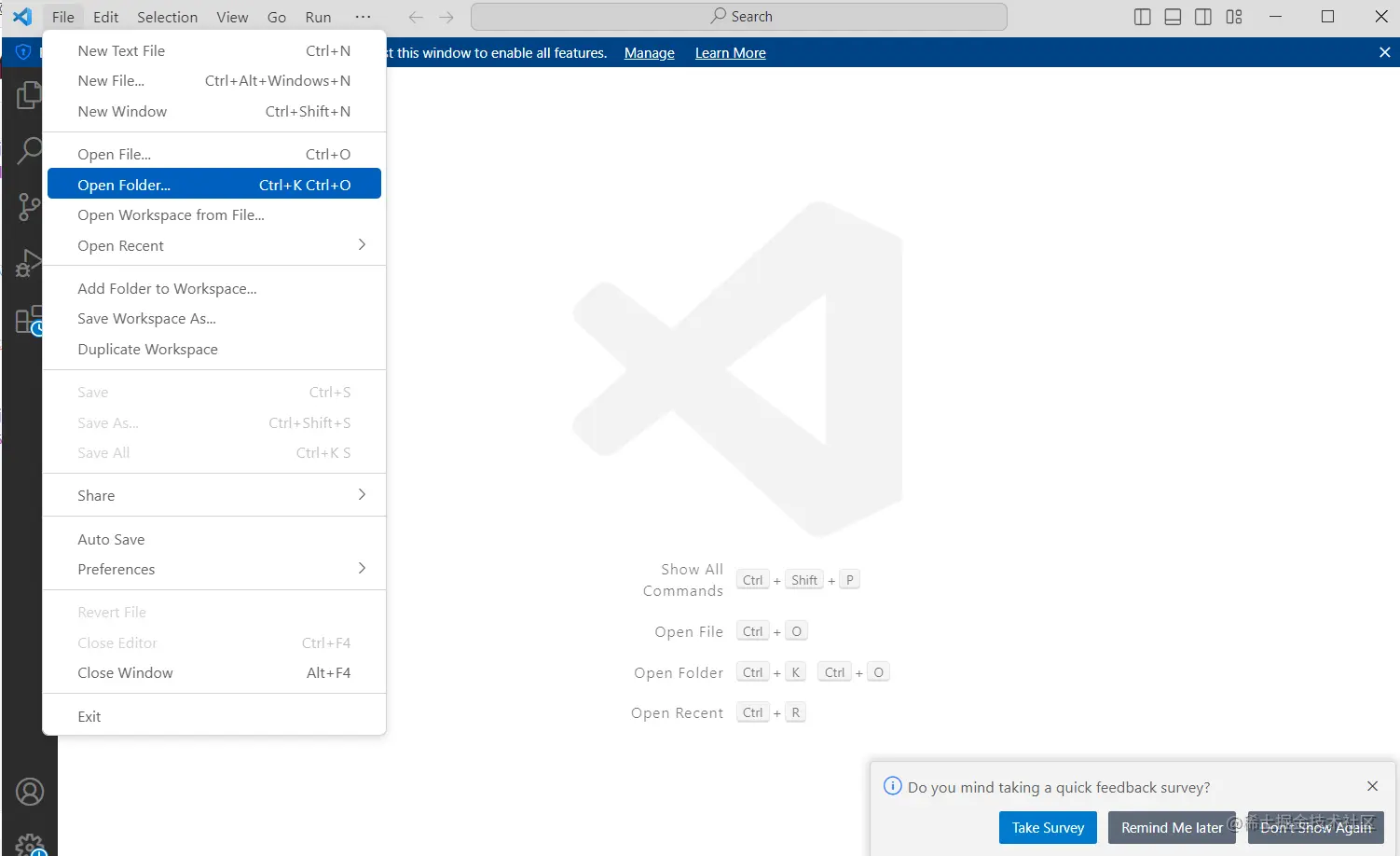This screenshot has height=856, width=1400.
Task: Click Don't Show Again button
Action: point(1316,827)
